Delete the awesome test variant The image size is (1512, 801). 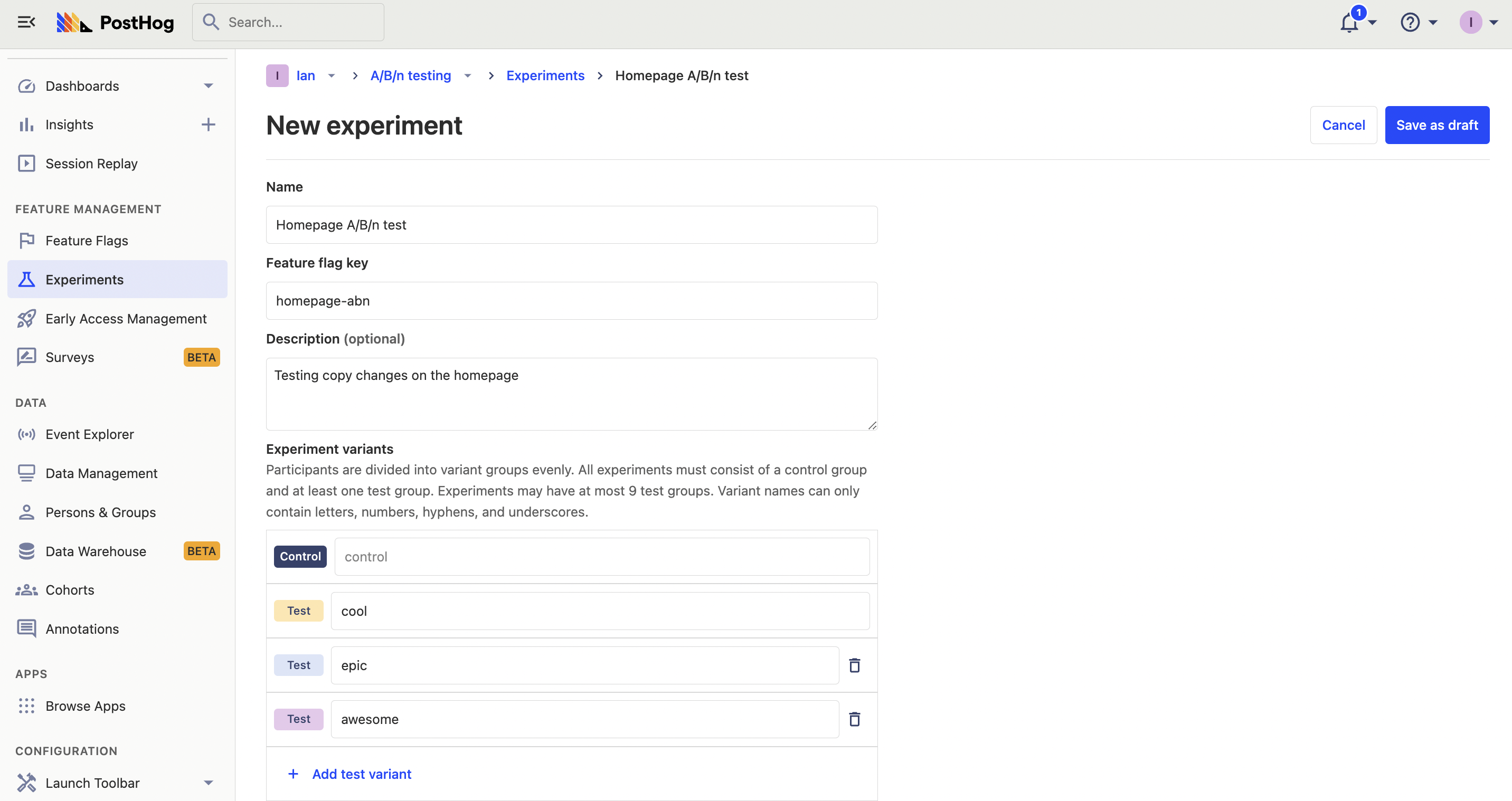click(855, 719)
